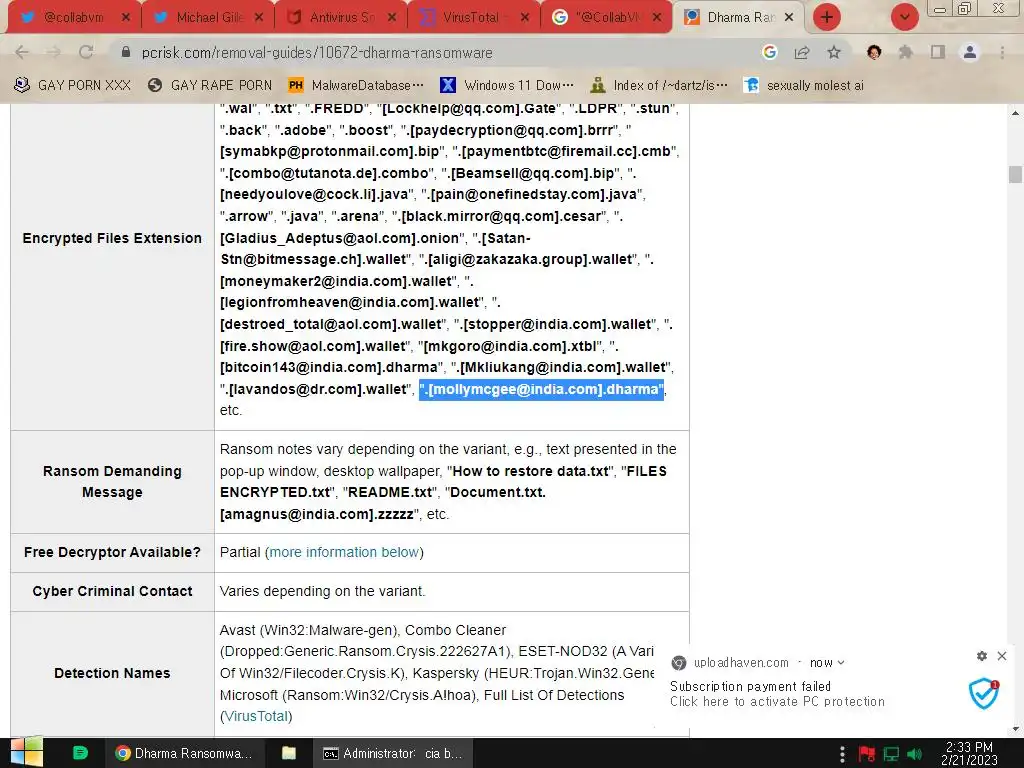Open the Windows Start menu

click(27, 753)
